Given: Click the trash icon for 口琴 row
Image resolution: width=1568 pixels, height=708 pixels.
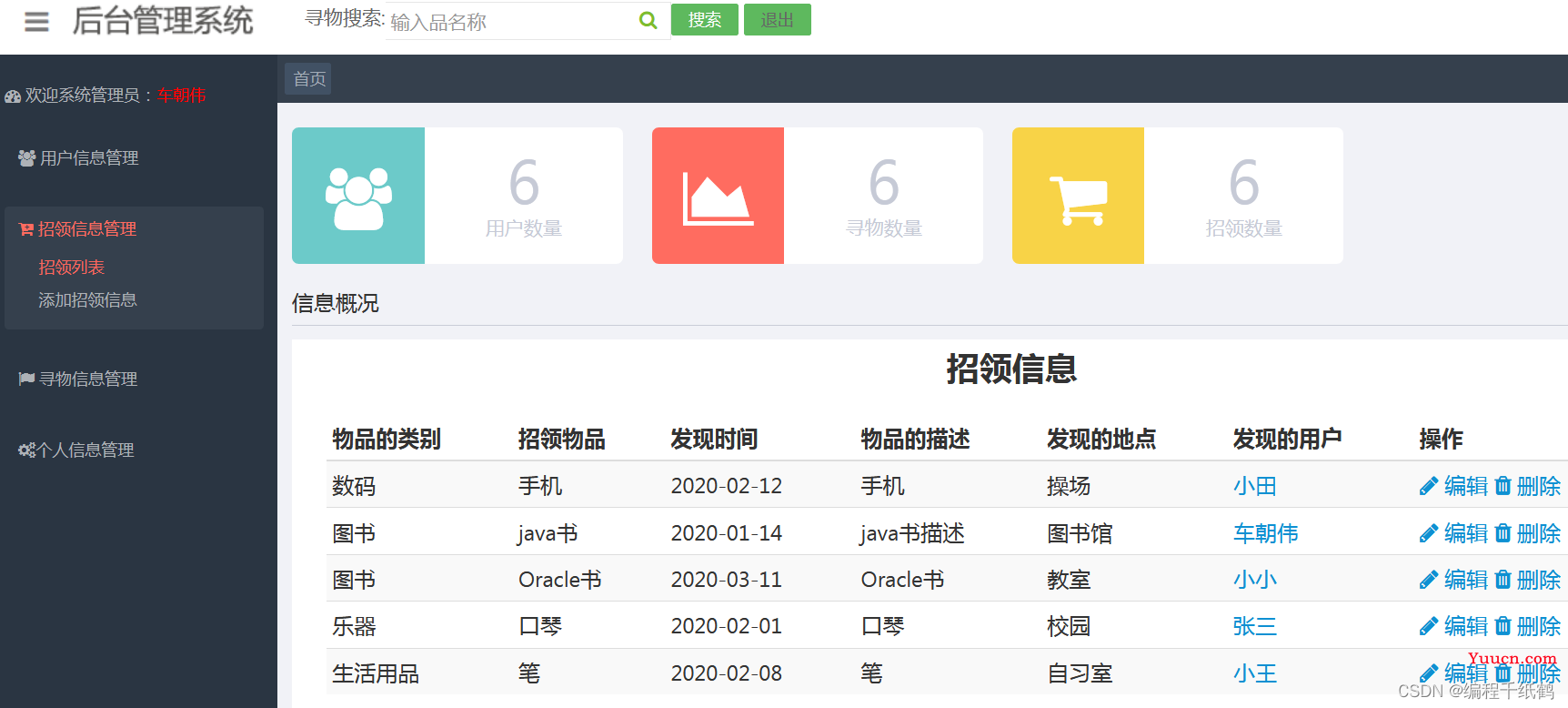Looking at the screenshot, I should pyautogui.click(x=1503, y=625).
